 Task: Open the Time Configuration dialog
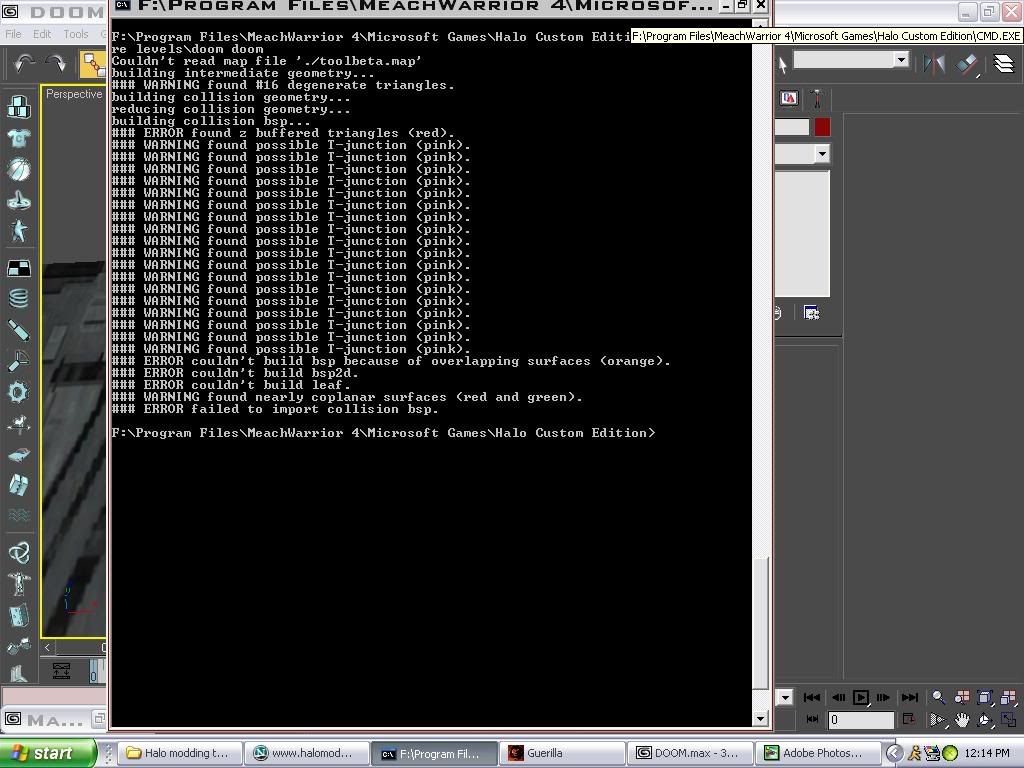[908, 719]
